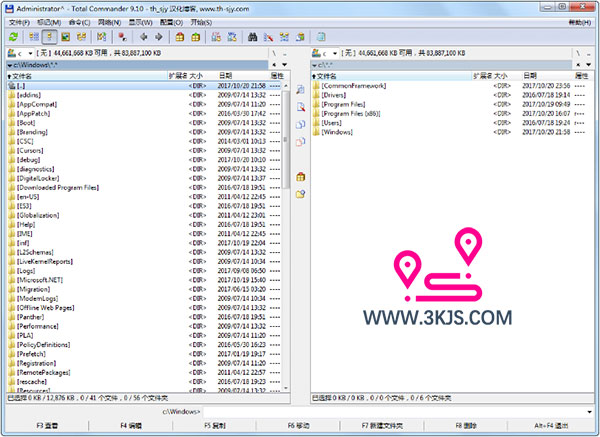Screen dimensions: 600x437
Task: Open the 配置(O) menu
Action: (x=171, y=23)
